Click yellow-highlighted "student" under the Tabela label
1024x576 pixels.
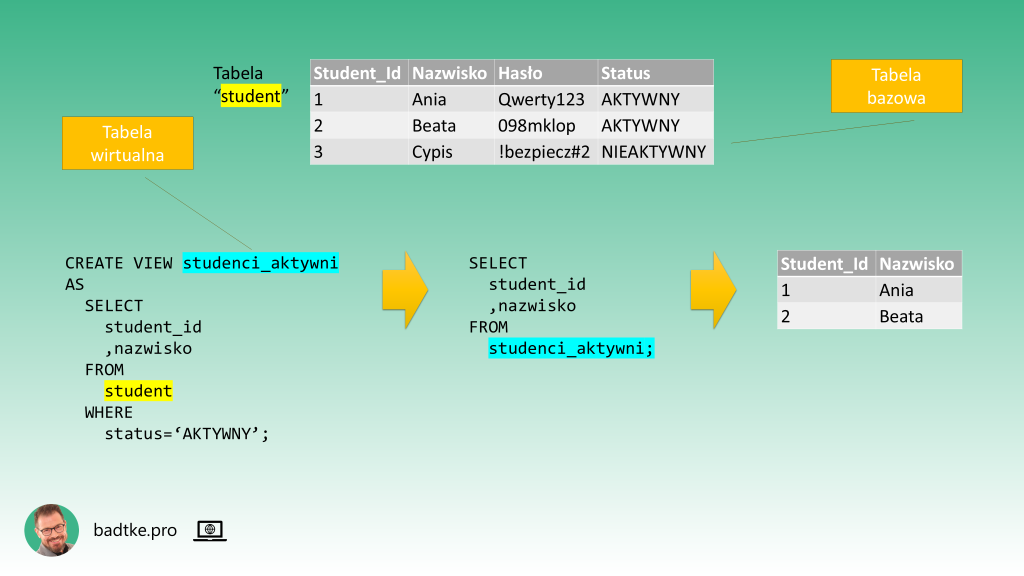(250, 97)
